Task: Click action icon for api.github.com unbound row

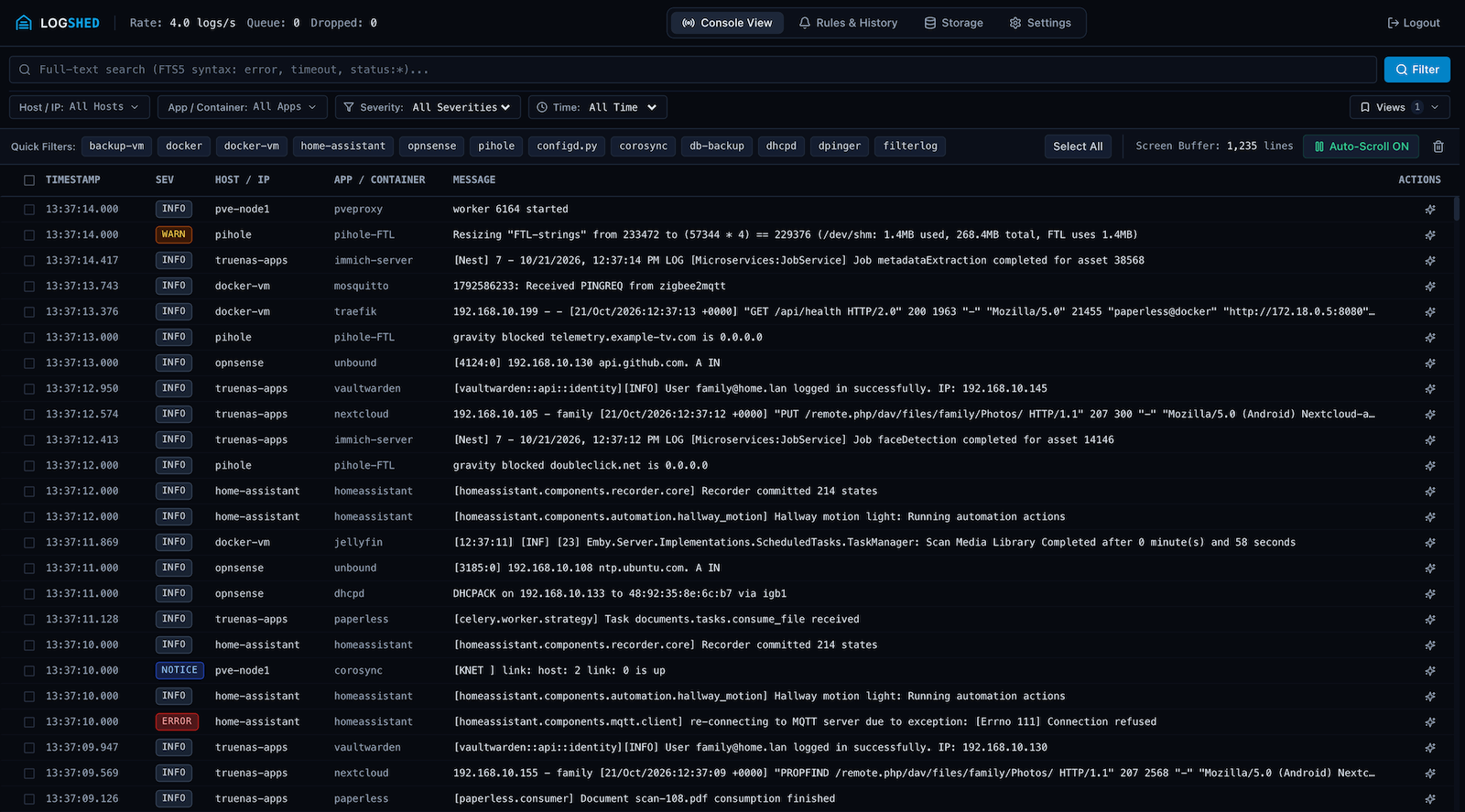Action: [1430, 363]
